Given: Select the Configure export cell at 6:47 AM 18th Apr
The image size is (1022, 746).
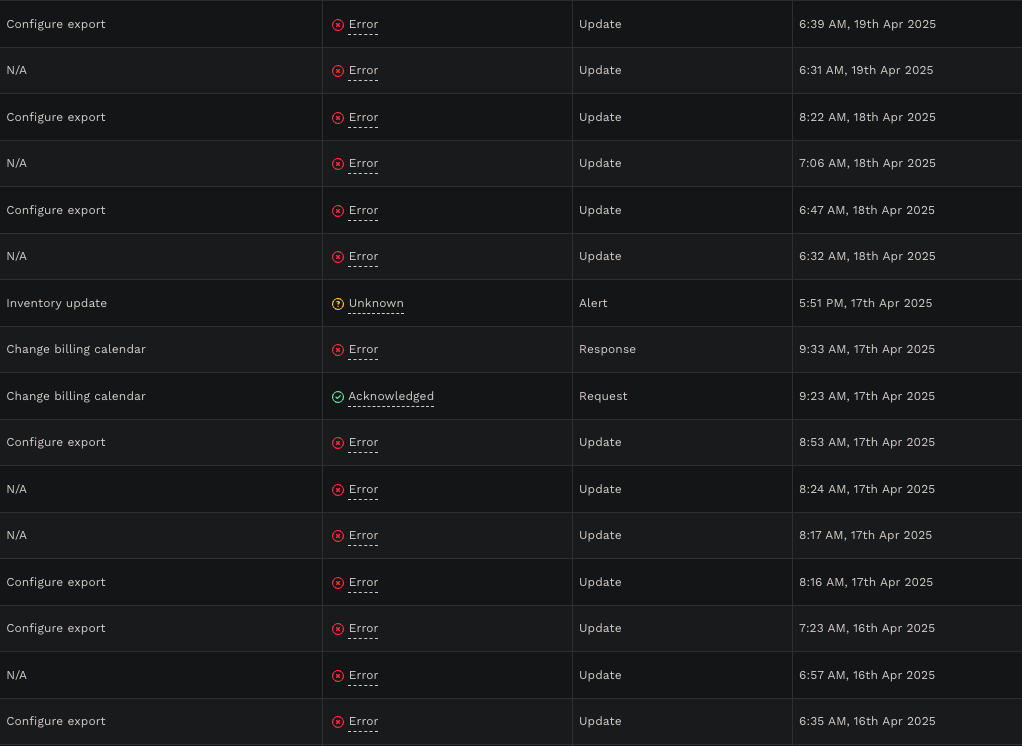Looking at the screenshot, I should coord(161,210).
